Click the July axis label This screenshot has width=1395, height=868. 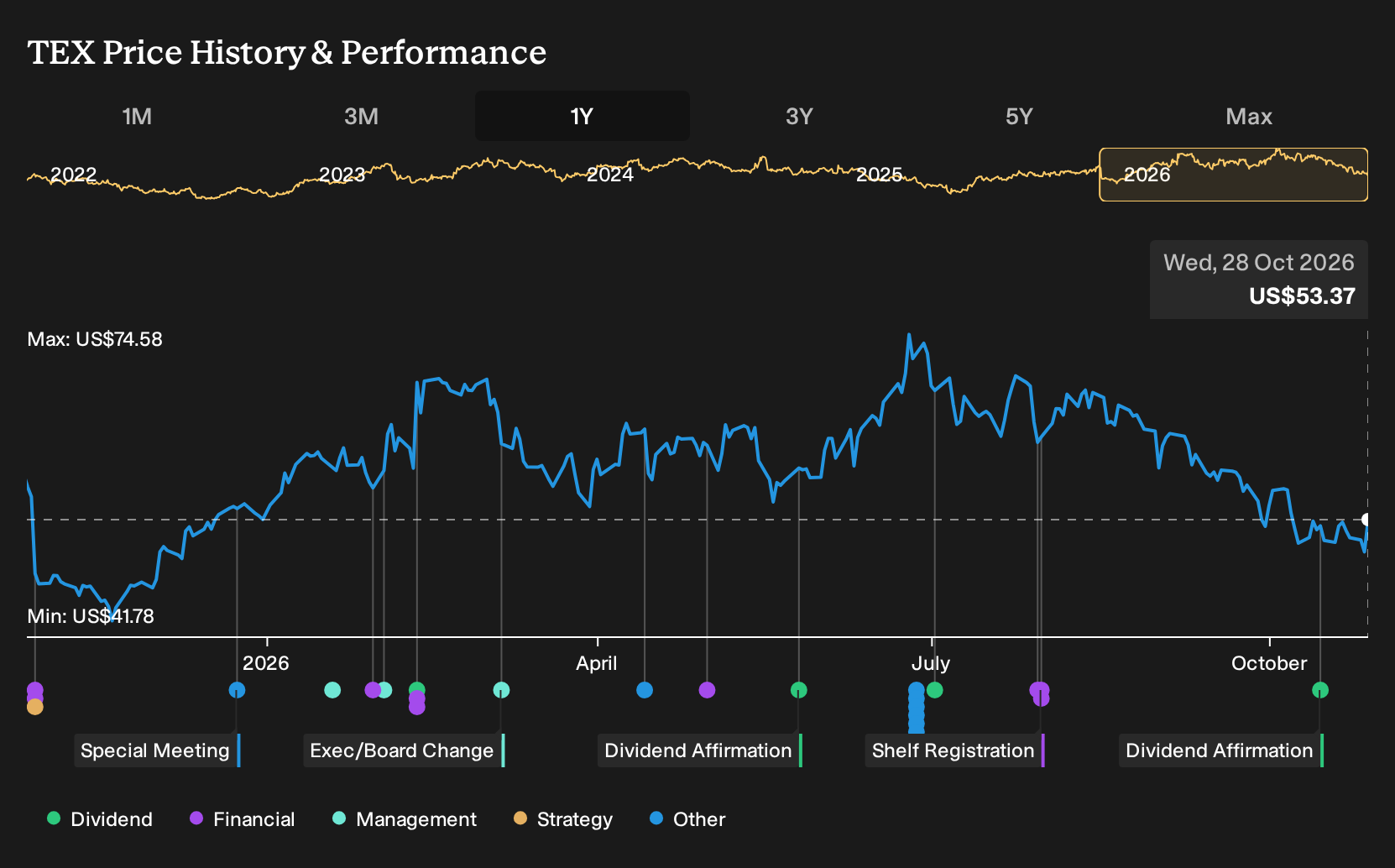click(931, 663)
